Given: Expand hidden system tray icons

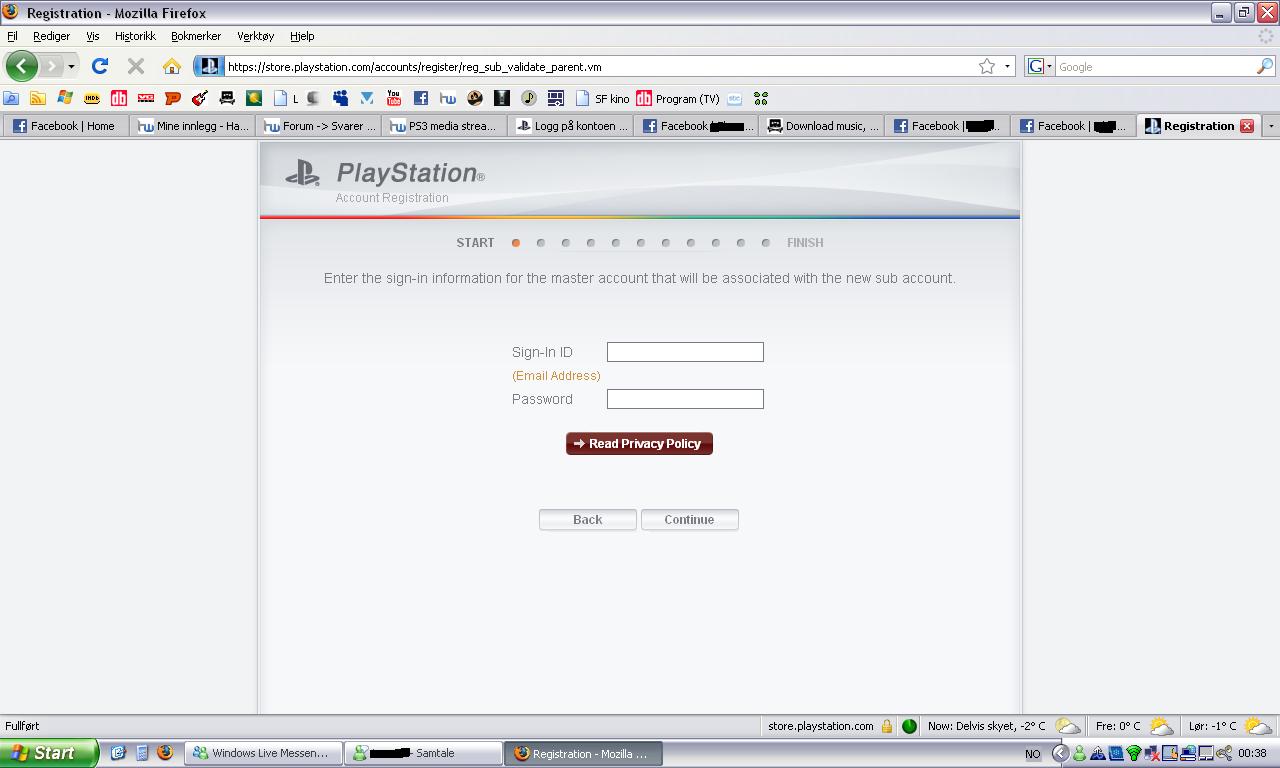Looking at the screenshot, I should [x=1060, y=753].
